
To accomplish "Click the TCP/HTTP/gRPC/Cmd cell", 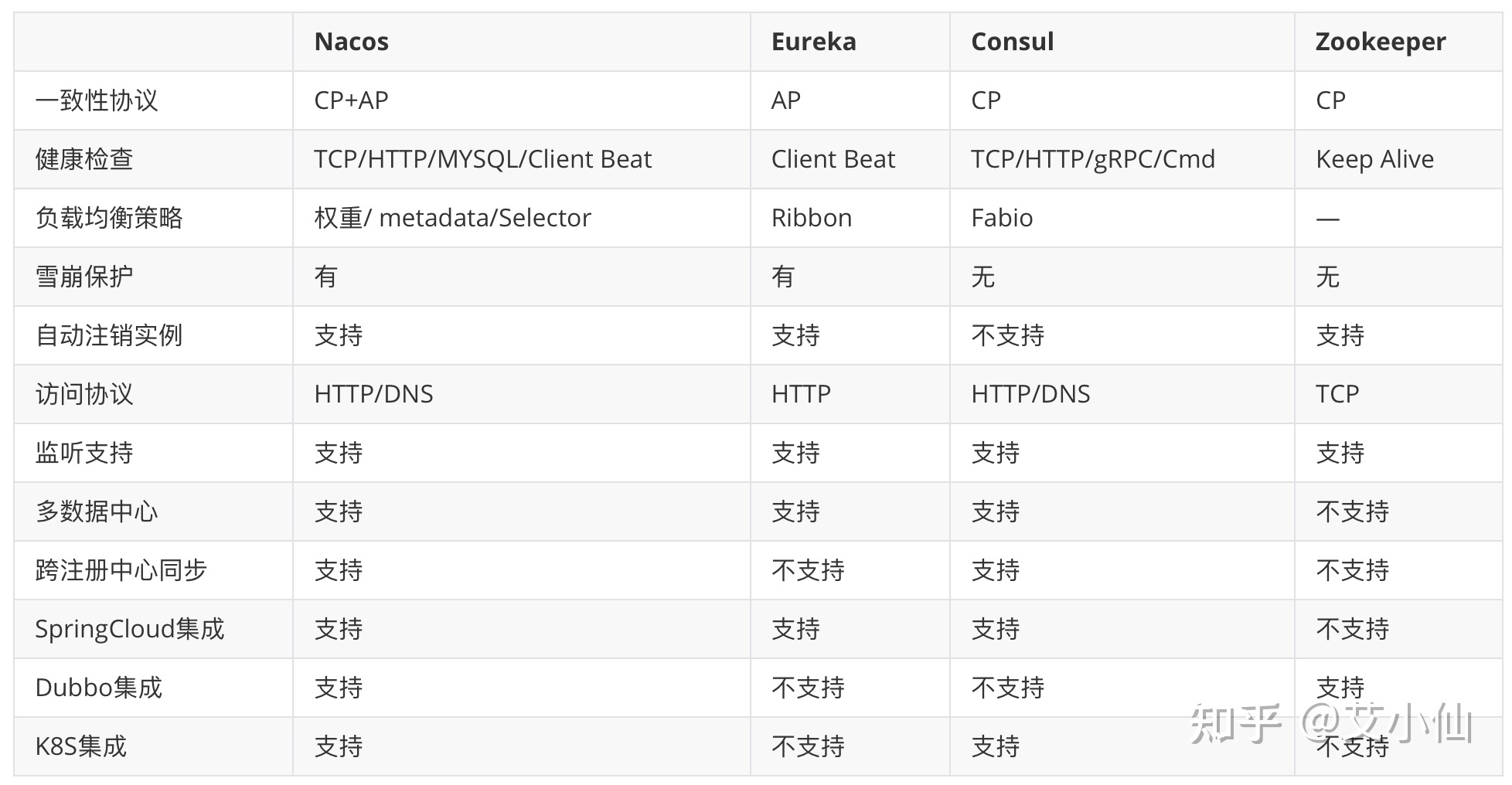I will pyautogui.click(x=1092, y=159).
